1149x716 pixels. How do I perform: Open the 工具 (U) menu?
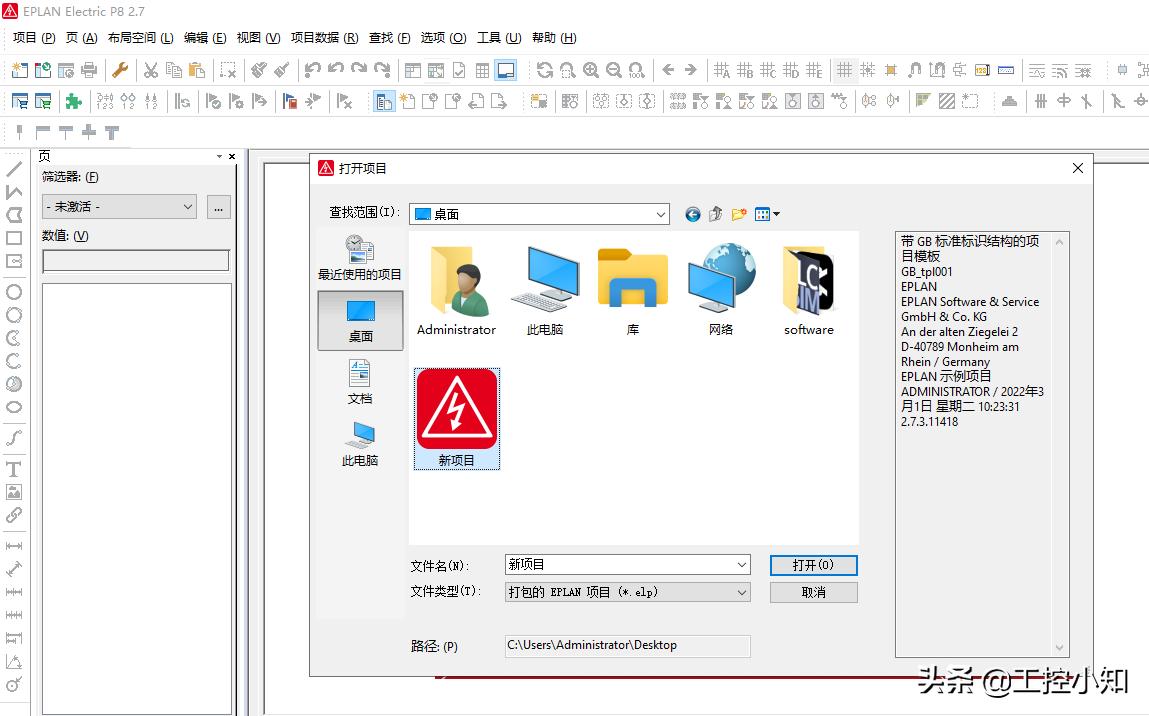pos(498,38)
